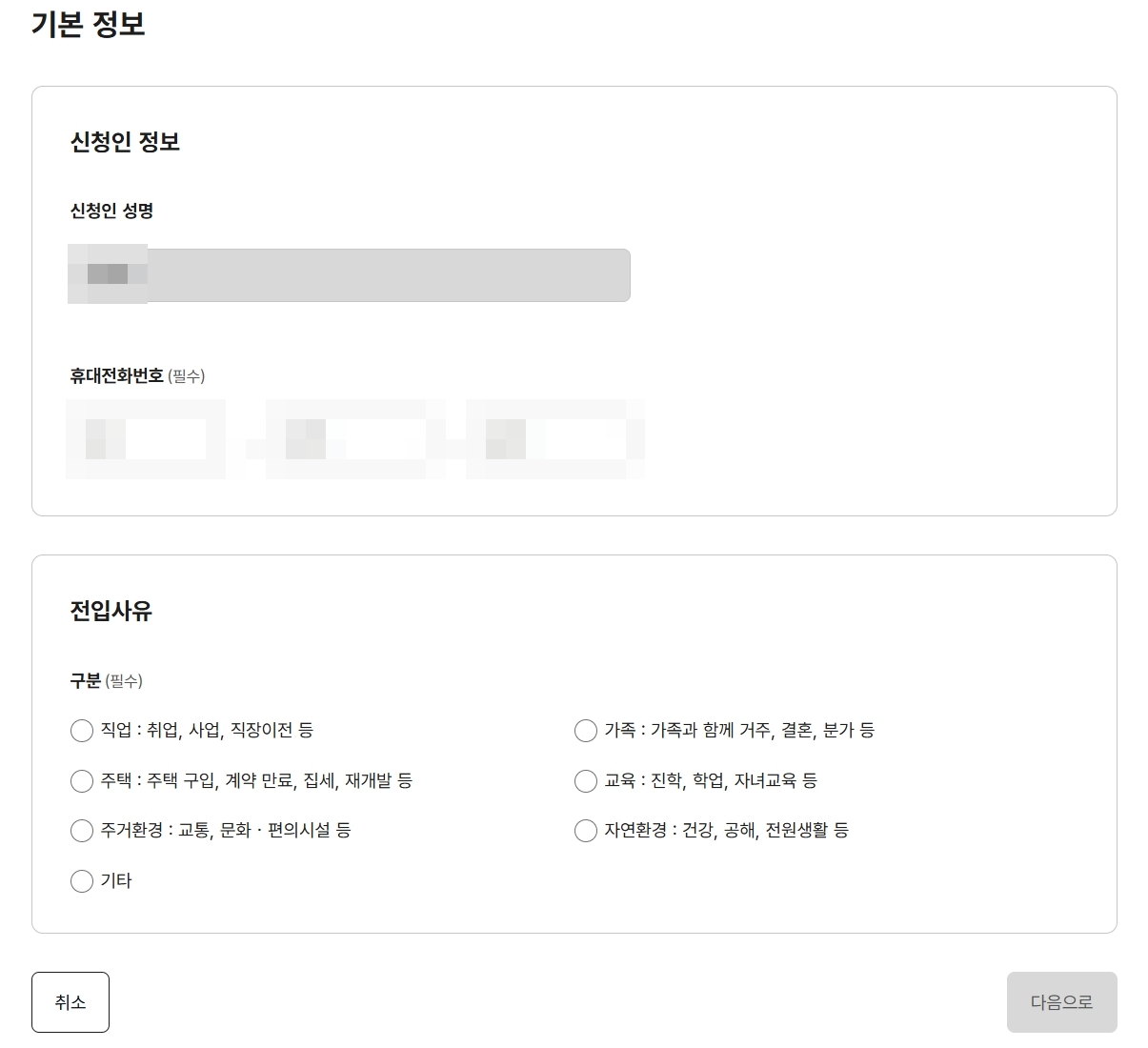Select the 가족 (결혼, 분가) radio option
The image size is (1148, 1048).
586,731
